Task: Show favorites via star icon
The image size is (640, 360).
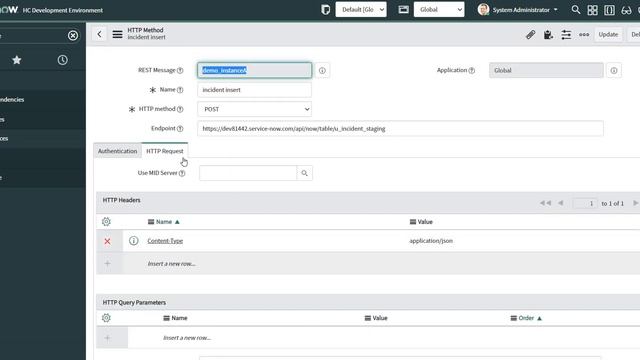Action: 17,60
